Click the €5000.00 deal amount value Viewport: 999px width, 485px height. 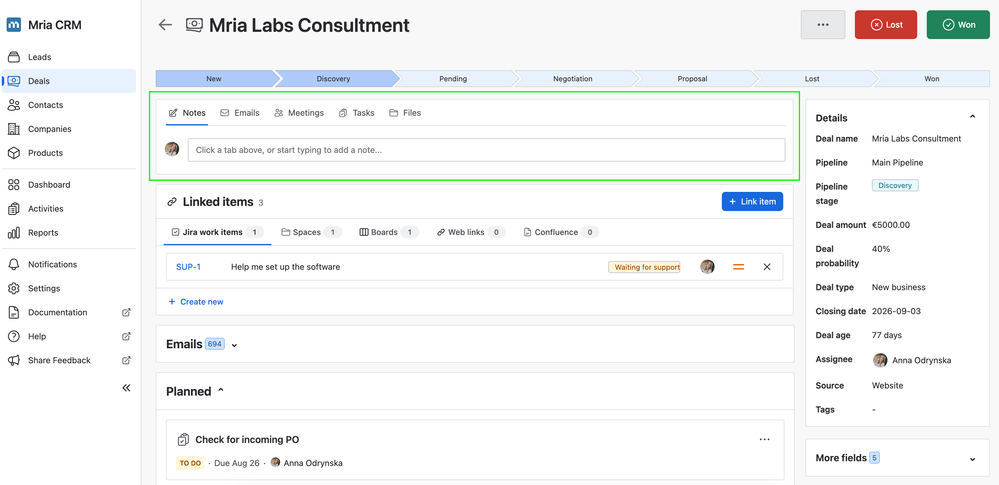click(x=891, y=224)
